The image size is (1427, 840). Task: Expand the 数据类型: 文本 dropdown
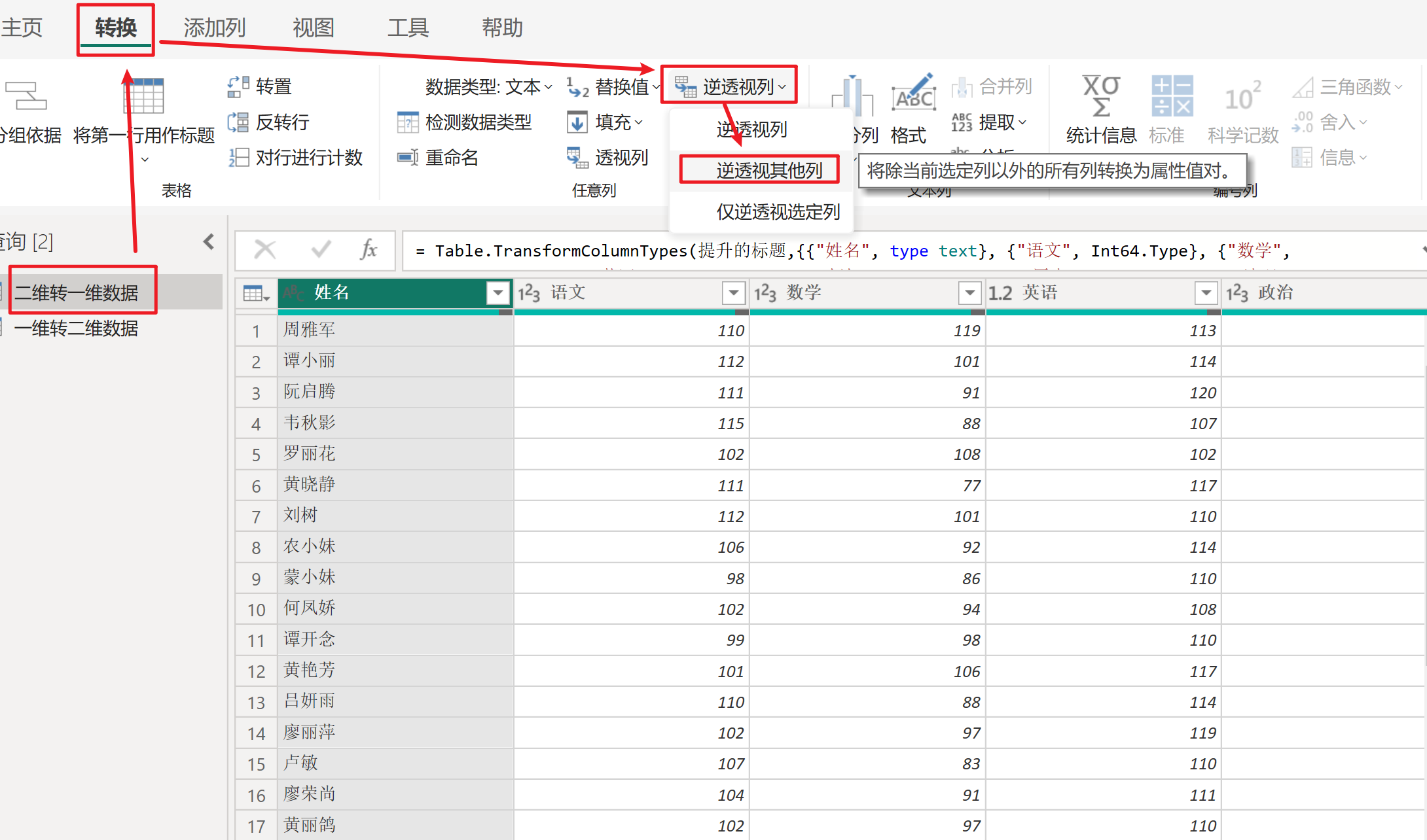(489, 86)
